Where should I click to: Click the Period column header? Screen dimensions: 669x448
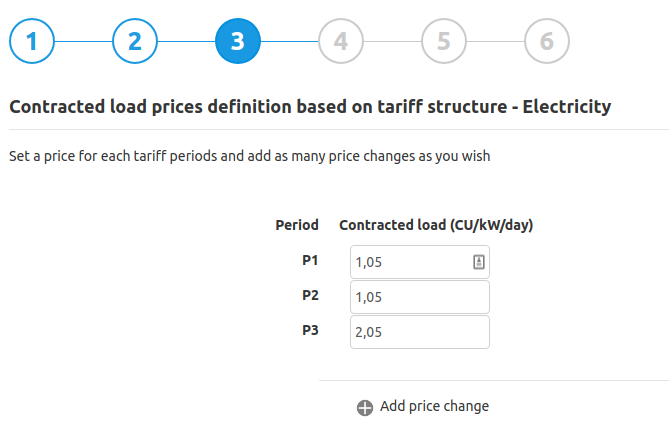tap(297, 225)
